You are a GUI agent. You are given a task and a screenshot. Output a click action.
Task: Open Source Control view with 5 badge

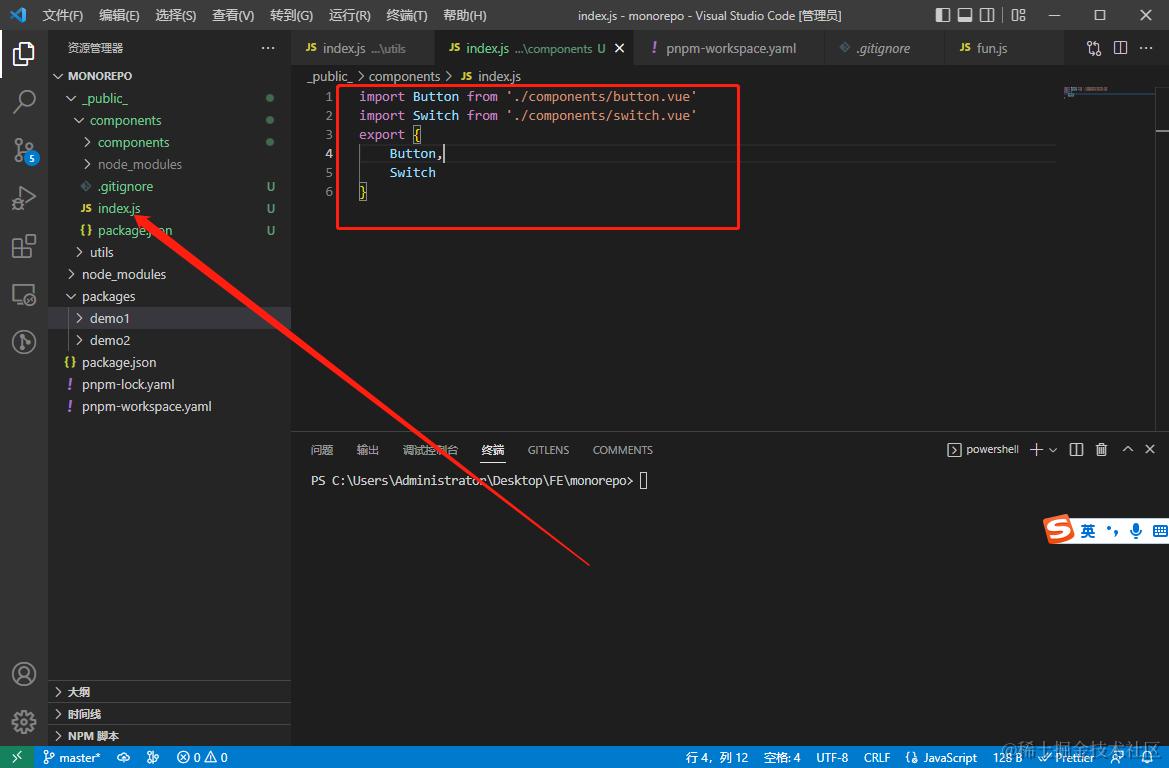(x=24, y=151)
